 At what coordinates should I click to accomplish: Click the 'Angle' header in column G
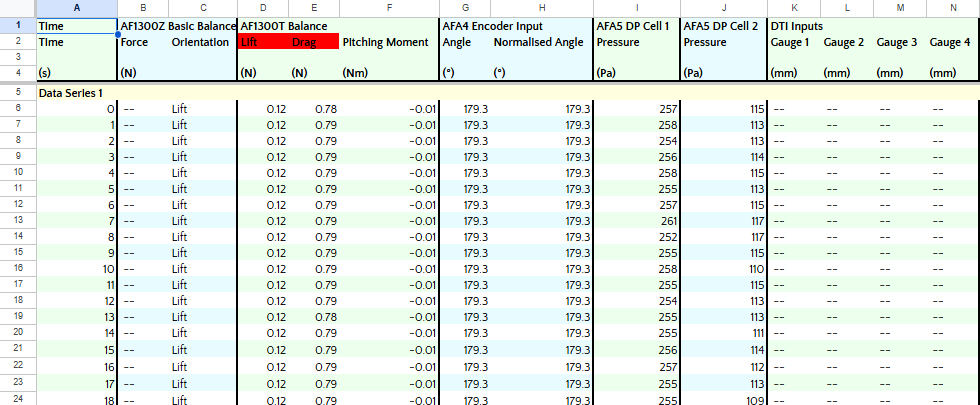(x=465, y=42)
